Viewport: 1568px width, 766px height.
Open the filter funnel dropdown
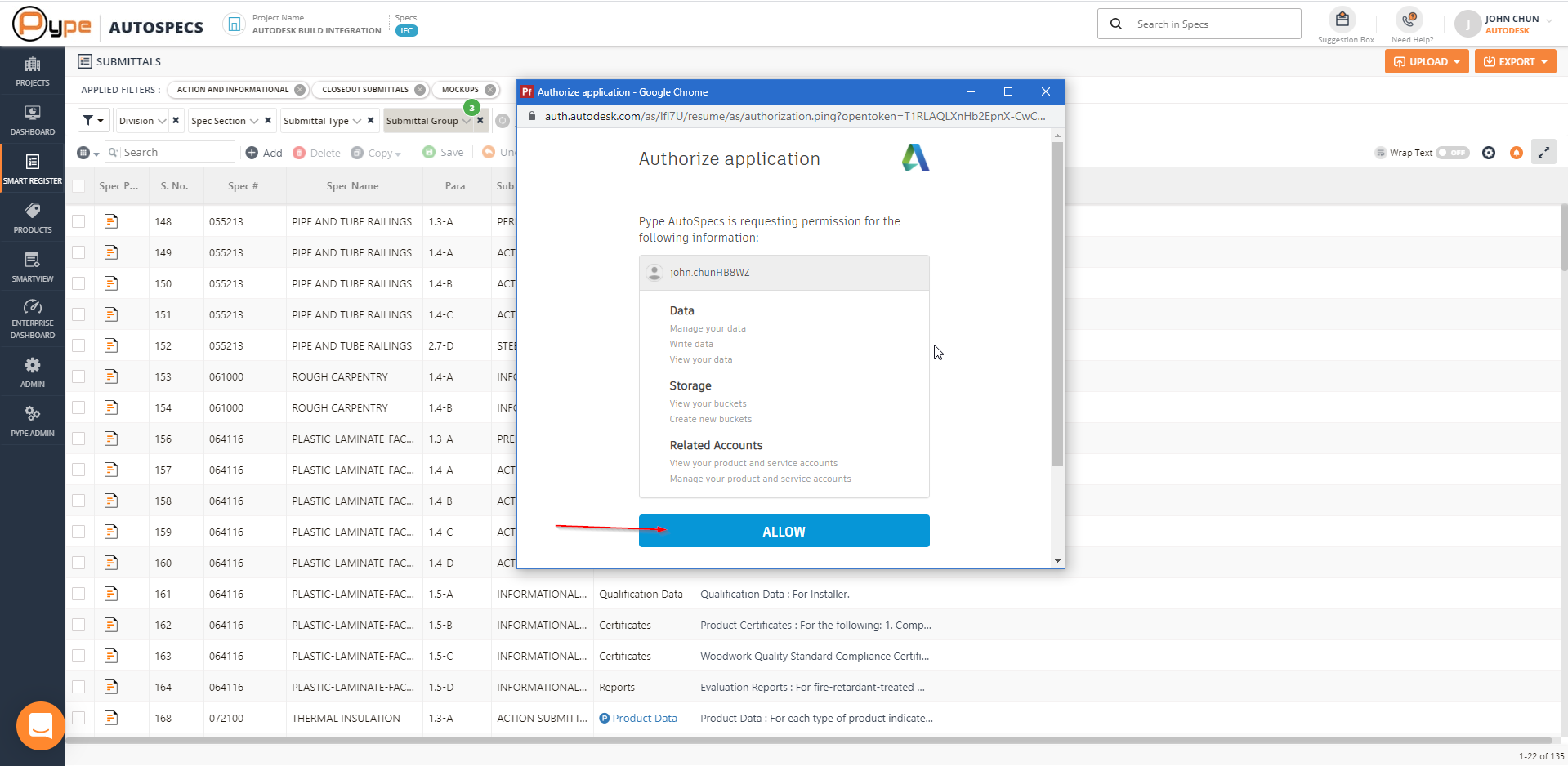pos(93,121)
